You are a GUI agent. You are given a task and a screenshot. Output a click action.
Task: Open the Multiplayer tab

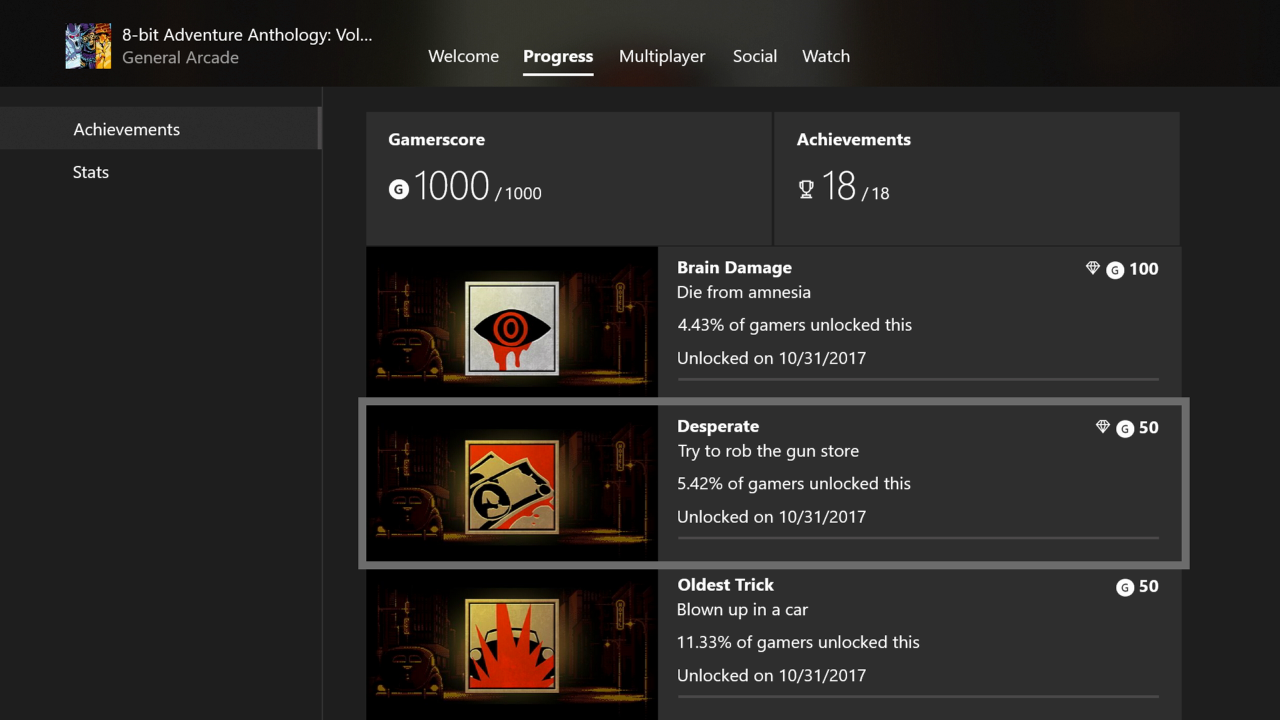(x=662, y=56)
